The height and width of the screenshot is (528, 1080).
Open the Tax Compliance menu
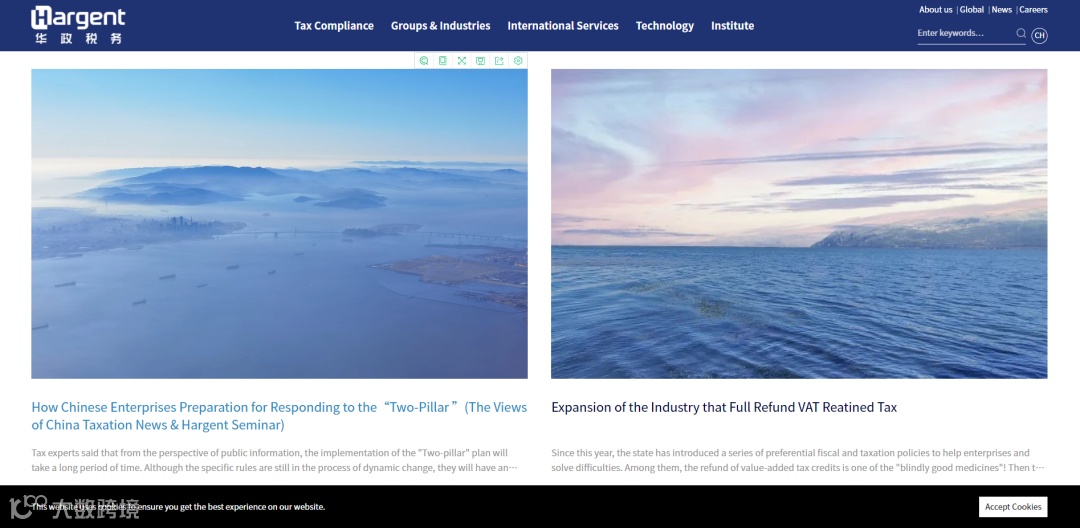click(334, 25)
